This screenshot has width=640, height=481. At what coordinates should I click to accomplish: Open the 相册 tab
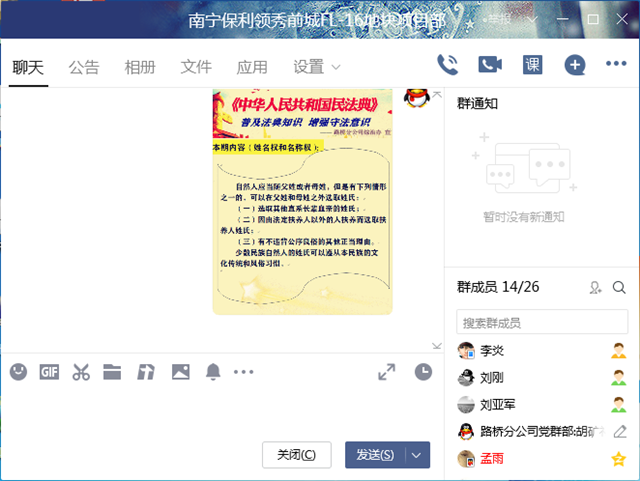point(140,67)
